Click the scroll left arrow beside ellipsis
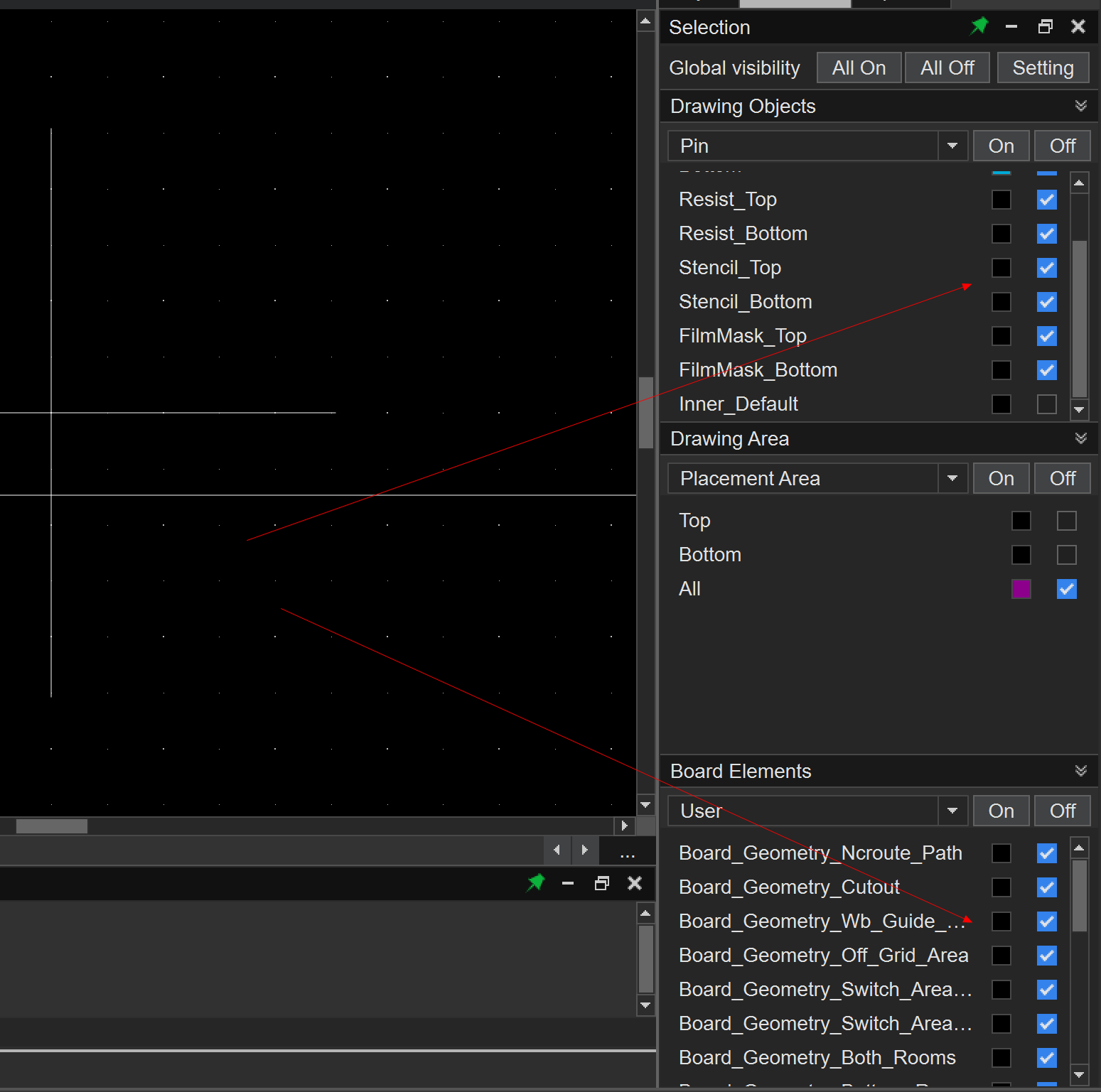Screen dimensions: 1101x1092 pyautogui.click(x=557, y=850)
